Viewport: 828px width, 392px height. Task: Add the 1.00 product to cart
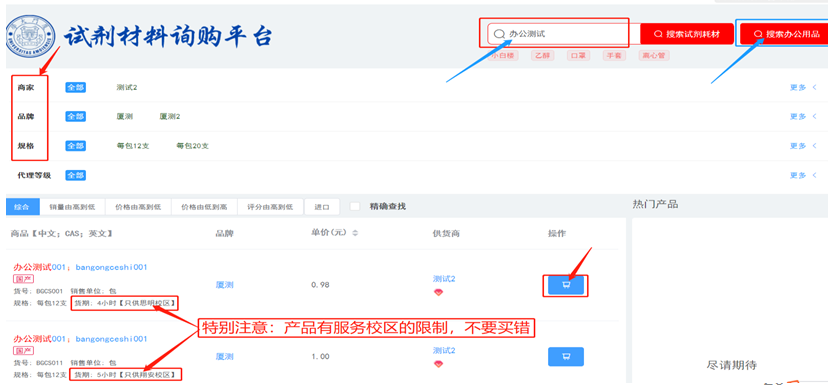point(566,357)
